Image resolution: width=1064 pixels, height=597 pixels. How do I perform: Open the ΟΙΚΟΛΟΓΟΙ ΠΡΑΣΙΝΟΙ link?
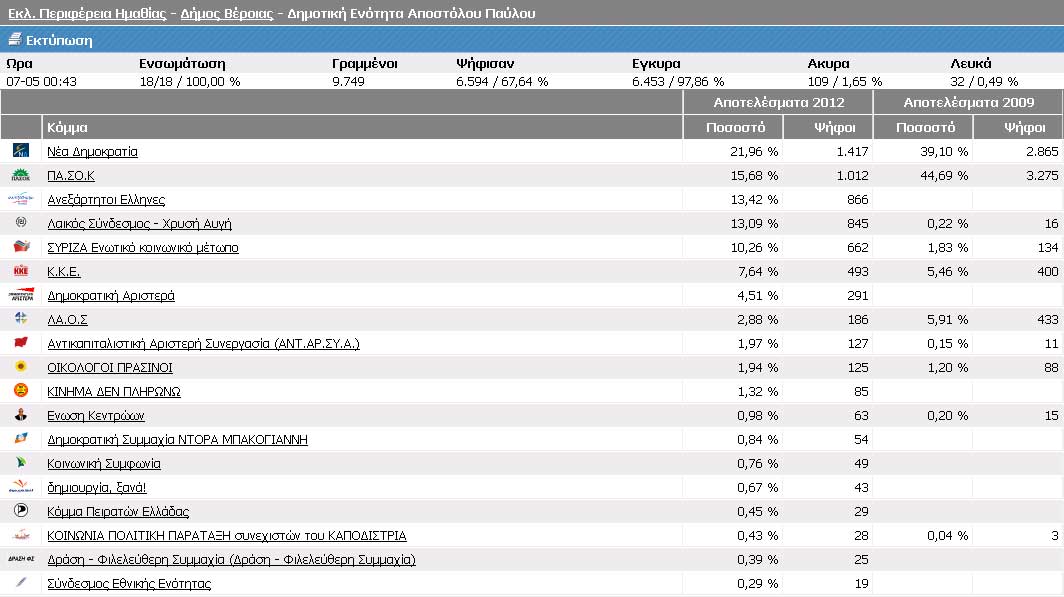[110, 367]
